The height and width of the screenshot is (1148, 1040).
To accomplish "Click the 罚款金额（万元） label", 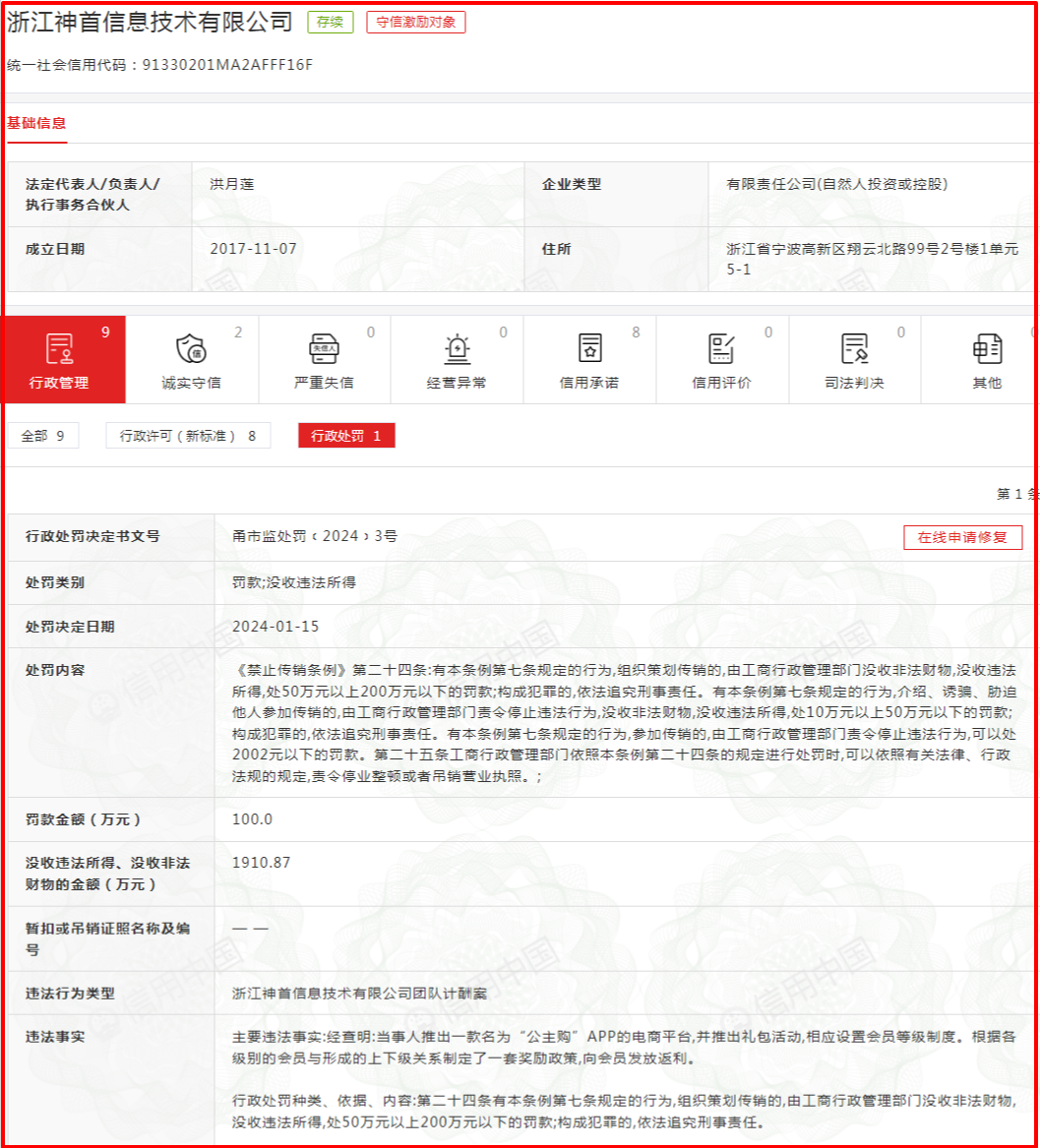I will [83, 819].
